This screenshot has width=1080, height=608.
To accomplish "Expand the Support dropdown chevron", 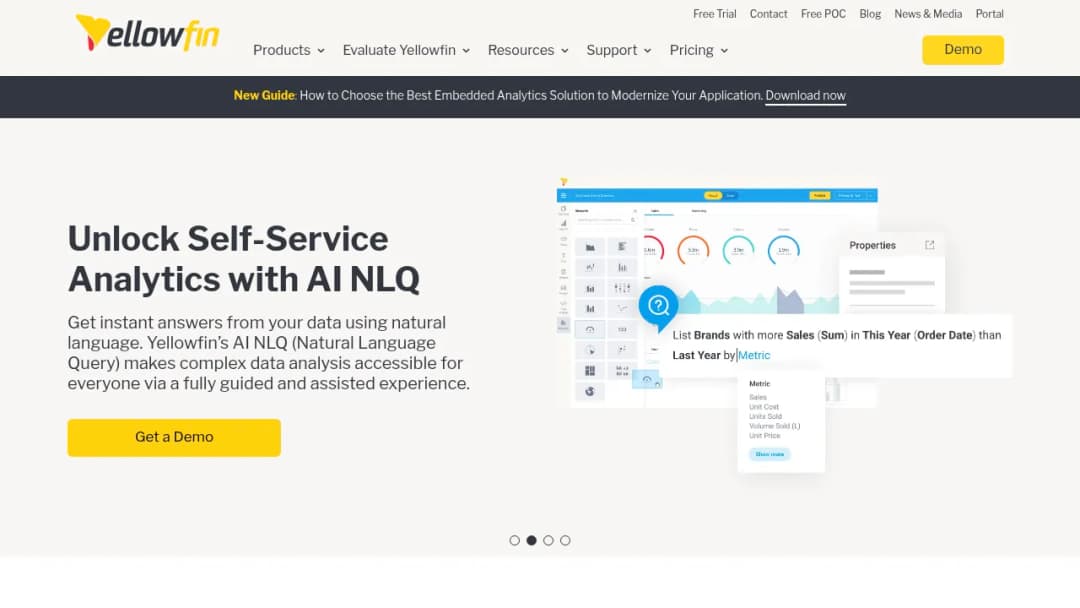I will coord(647,51).
